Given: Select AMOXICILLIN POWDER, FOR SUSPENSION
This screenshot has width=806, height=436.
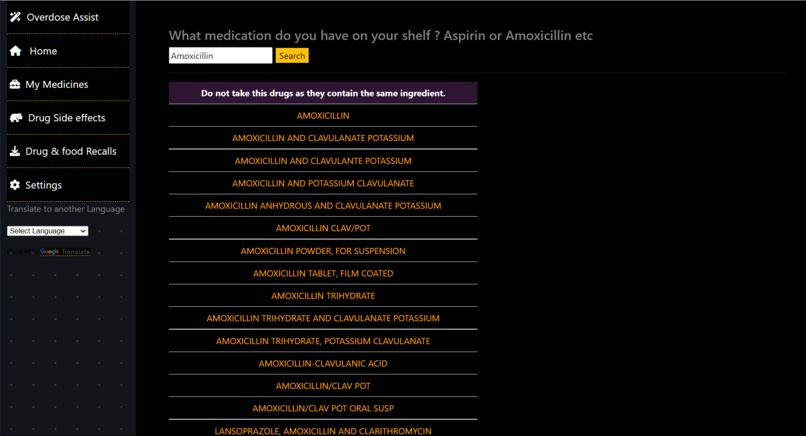Looking at the screenshot, I should pyautogui.click(x=323, y=251).
